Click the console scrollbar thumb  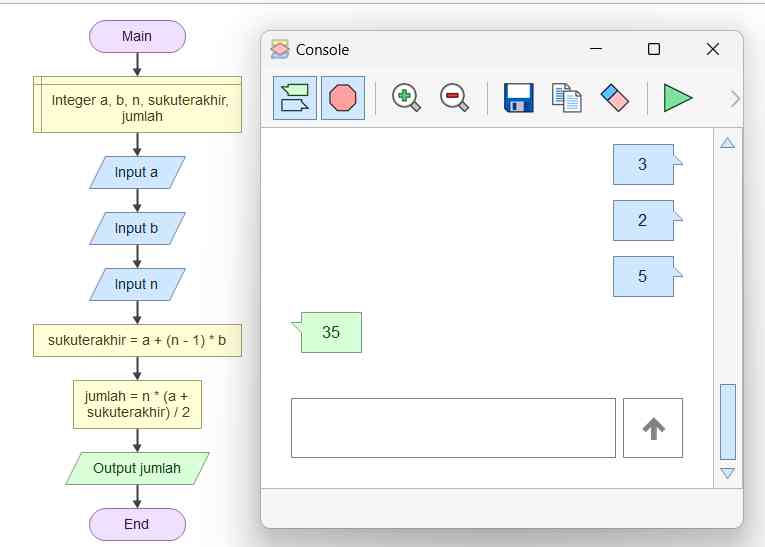click(727, 422)
